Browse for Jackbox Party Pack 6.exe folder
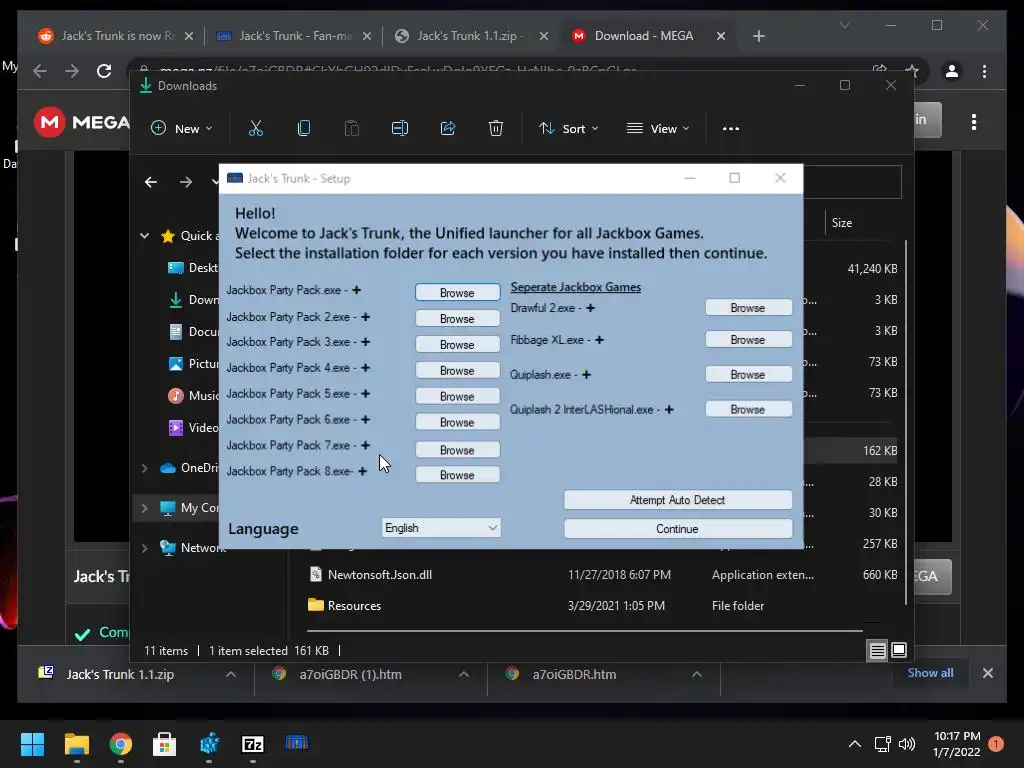1024x768 pixels. 457,423
